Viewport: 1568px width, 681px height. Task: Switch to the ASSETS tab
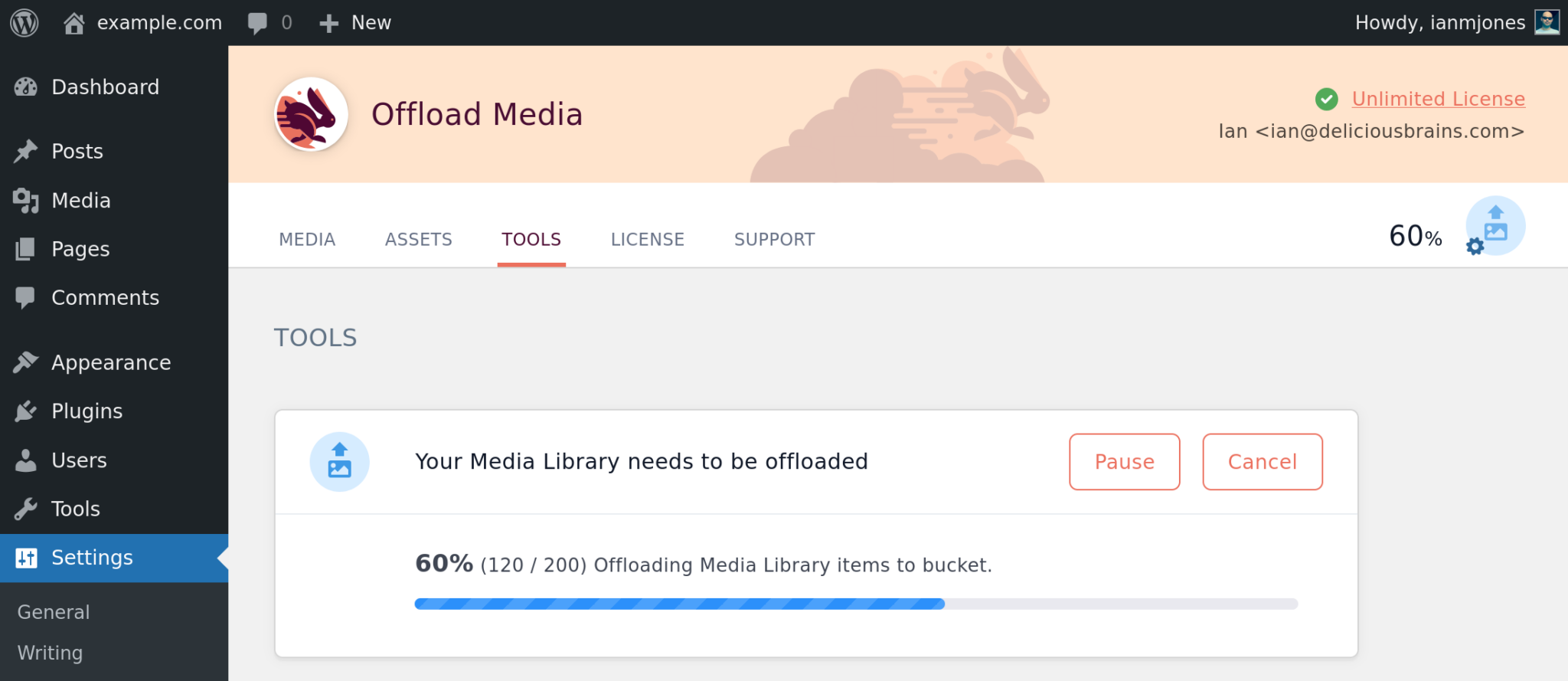(418, 239)
